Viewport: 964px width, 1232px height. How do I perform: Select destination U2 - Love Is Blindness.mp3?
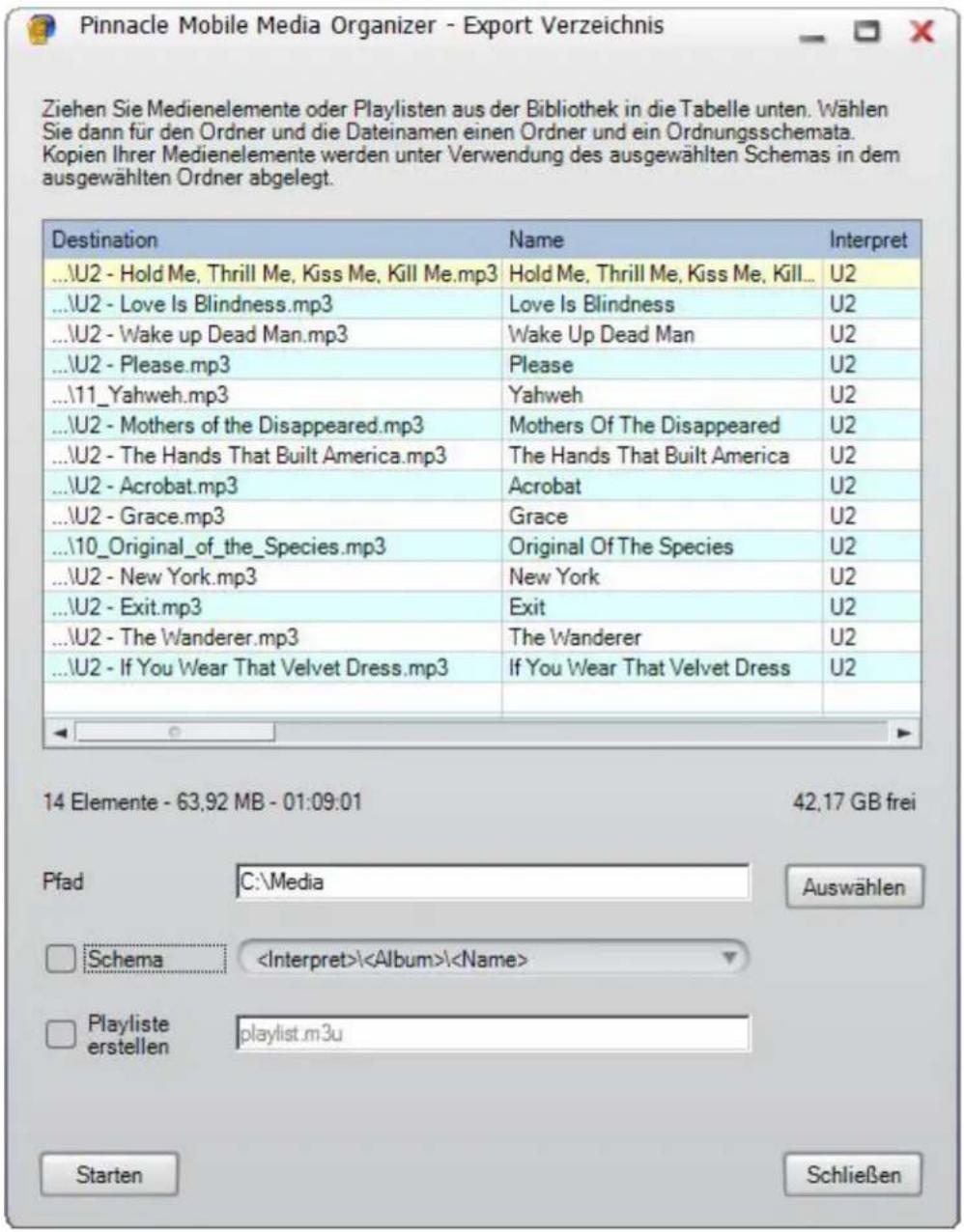273,304
